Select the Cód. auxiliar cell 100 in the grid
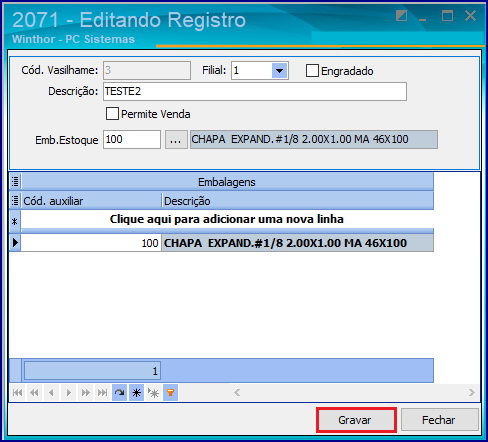The height and width of the screenshot is (442, 488). [x=91, y=243]
